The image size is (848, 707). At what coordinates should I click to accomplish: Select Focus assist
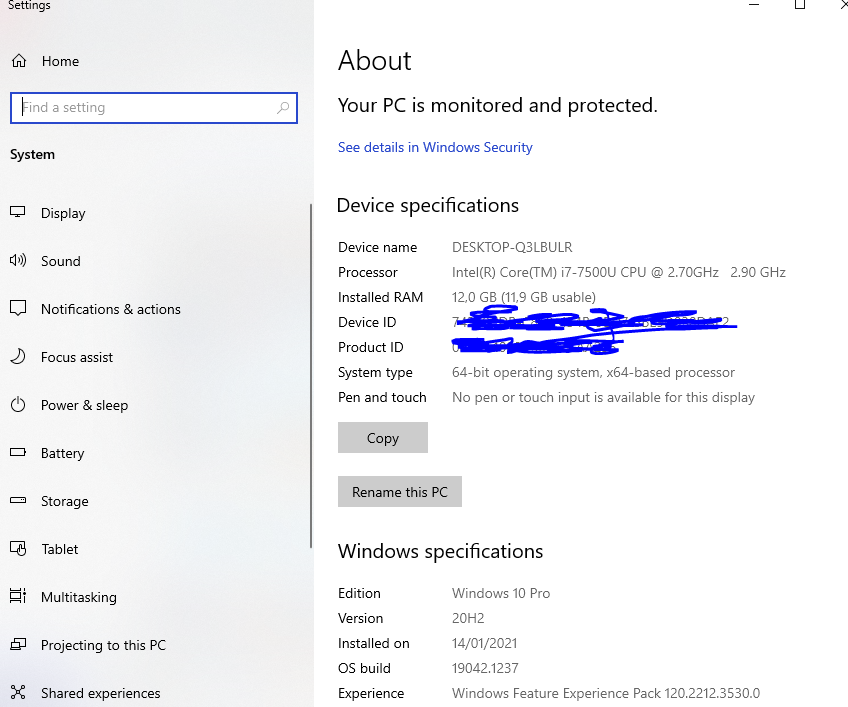tap(77, 357)
